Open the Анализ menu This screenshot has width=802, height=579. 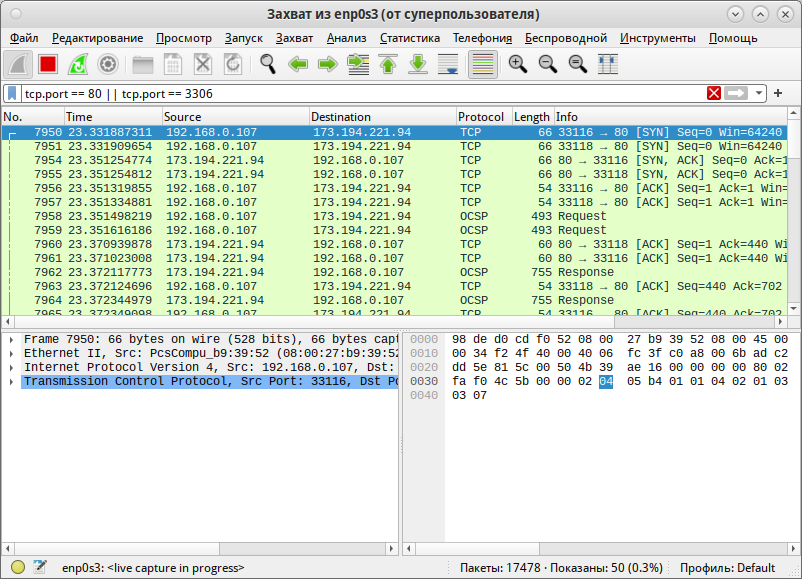(x=346, y=38)
